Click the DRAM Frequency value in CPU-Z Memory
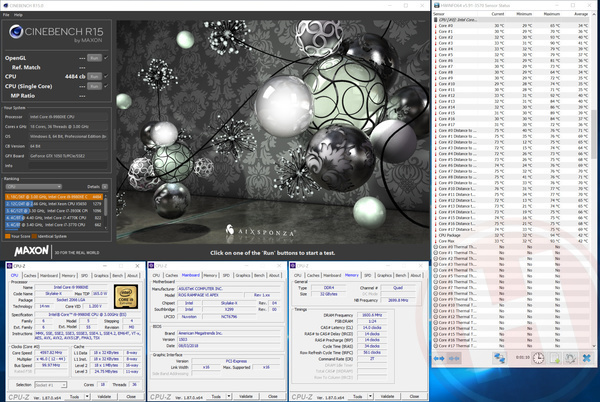Image resolution: width=600 pixels, height=402 pixels. click(372, 315)
